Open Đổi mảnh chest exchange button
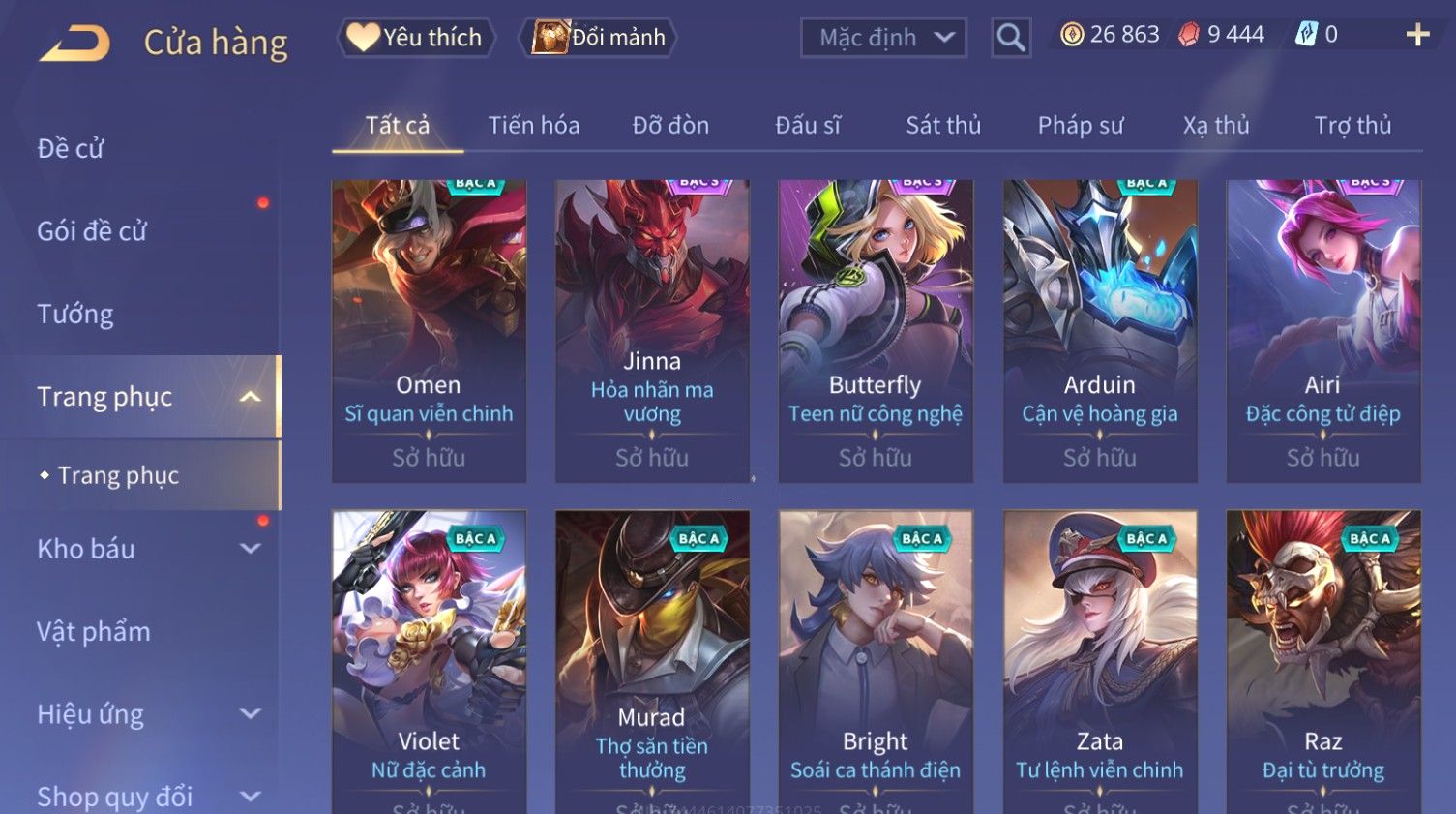The image size is (1456, 814). [598, 38]
